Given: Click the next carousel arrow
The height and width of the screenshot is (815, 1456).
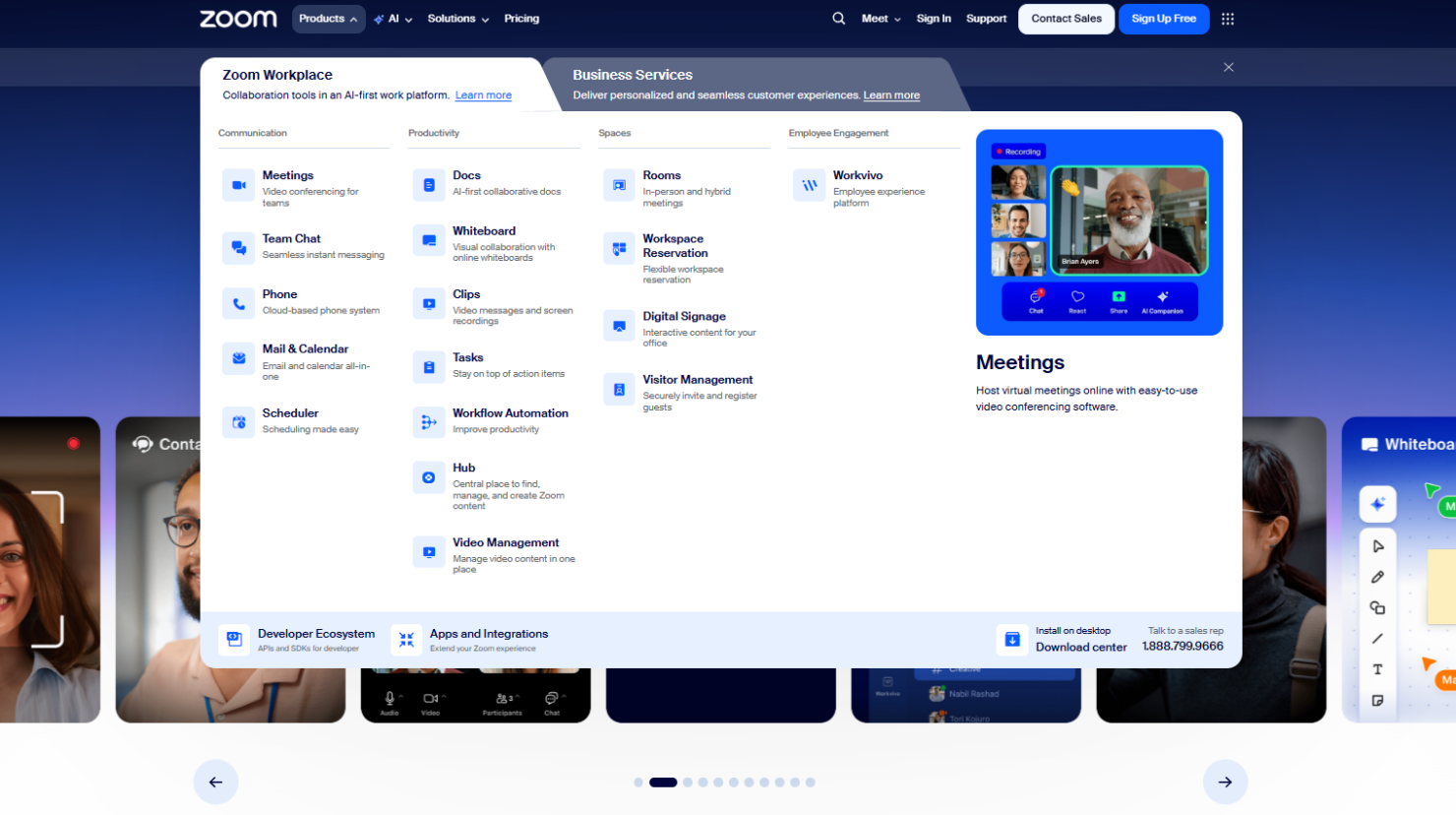Looking at the screenshot, I should pyautogui.click(x=1225, y=782).
